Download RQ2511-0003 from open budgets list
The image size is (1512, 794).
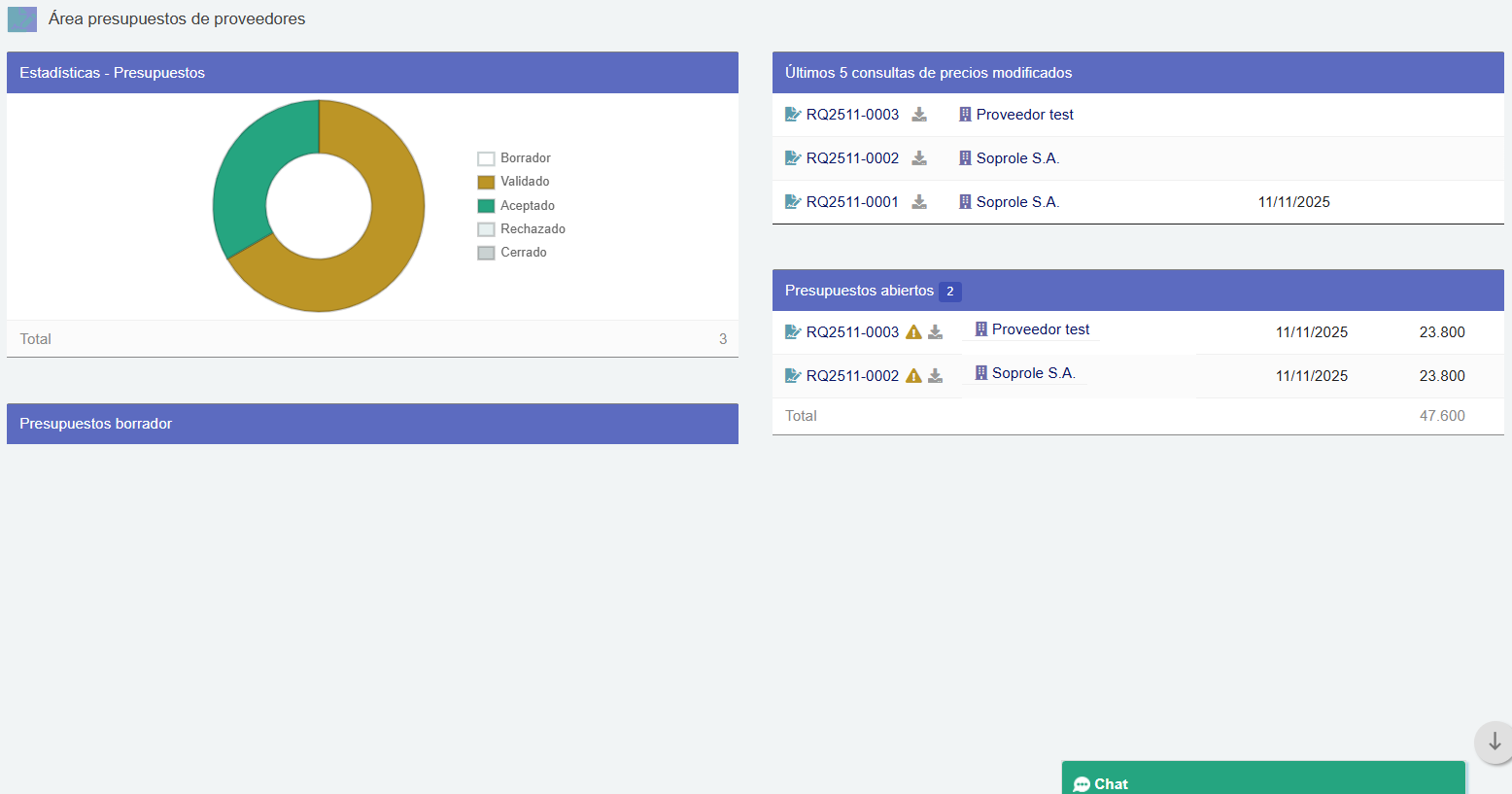point(935,332)
